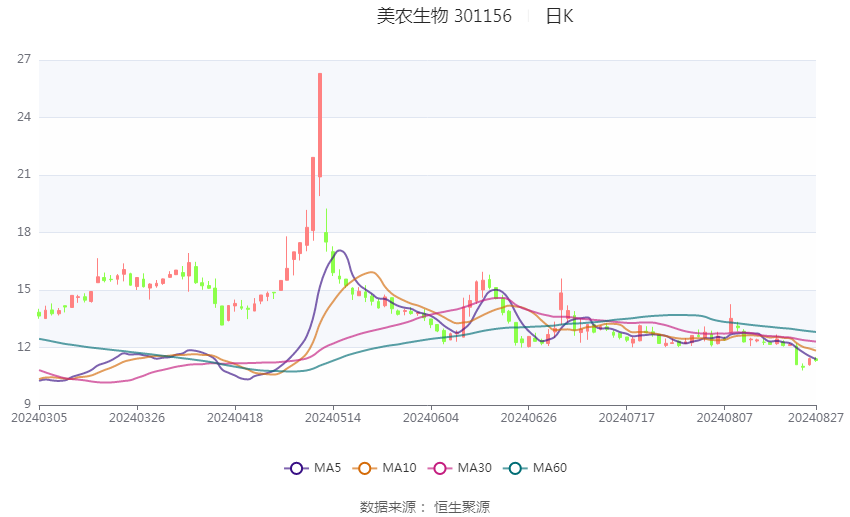Click the tallest red candlestick near 26
850x517 pixels.
[320, 125]
